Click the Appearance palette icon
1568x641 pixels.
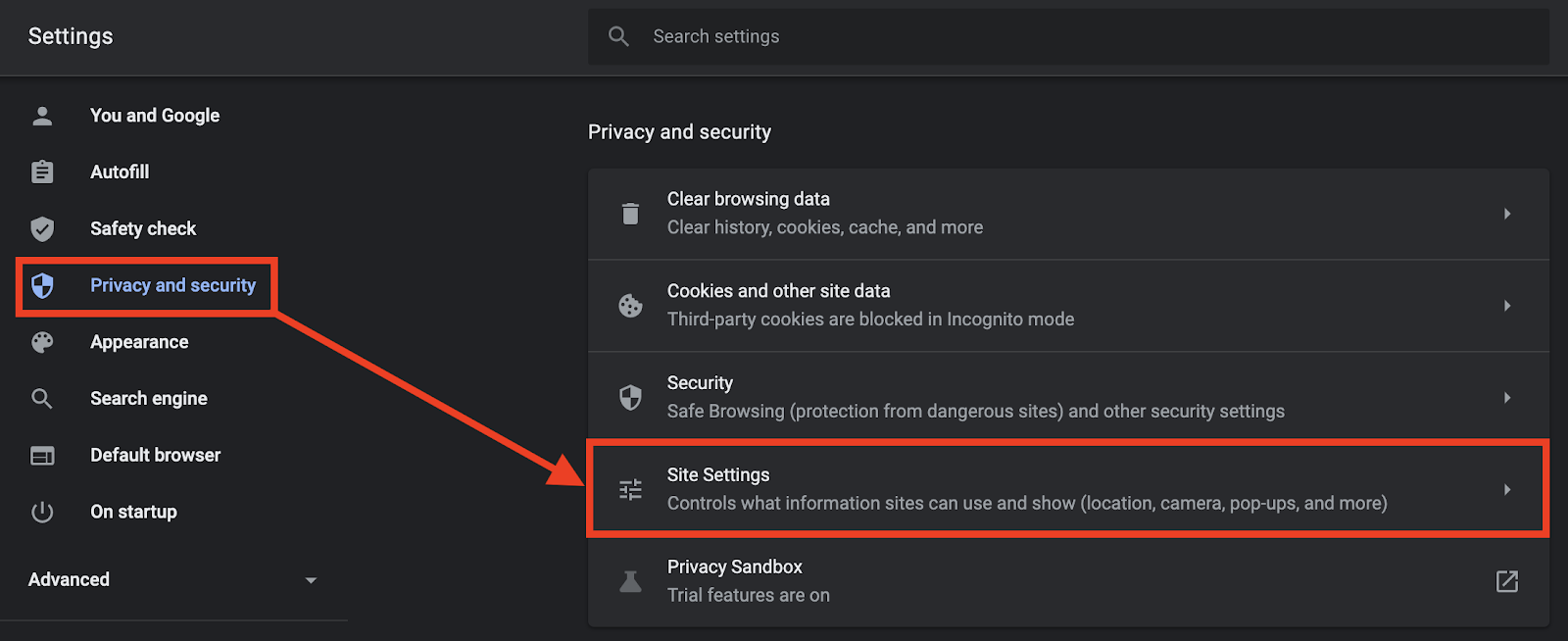click(x=42, y=342)
